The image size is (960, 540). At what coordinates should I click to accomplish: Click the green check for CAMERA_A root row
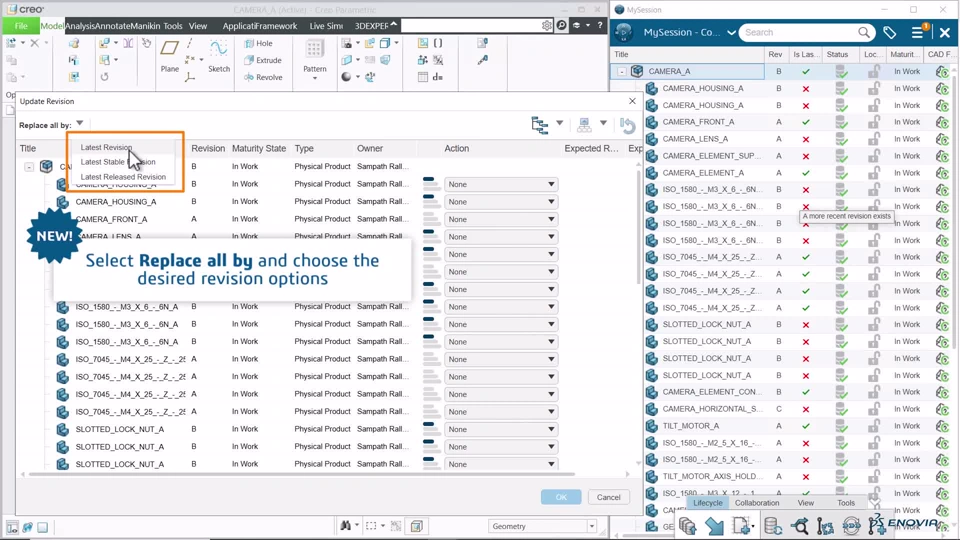click(806, 72)
